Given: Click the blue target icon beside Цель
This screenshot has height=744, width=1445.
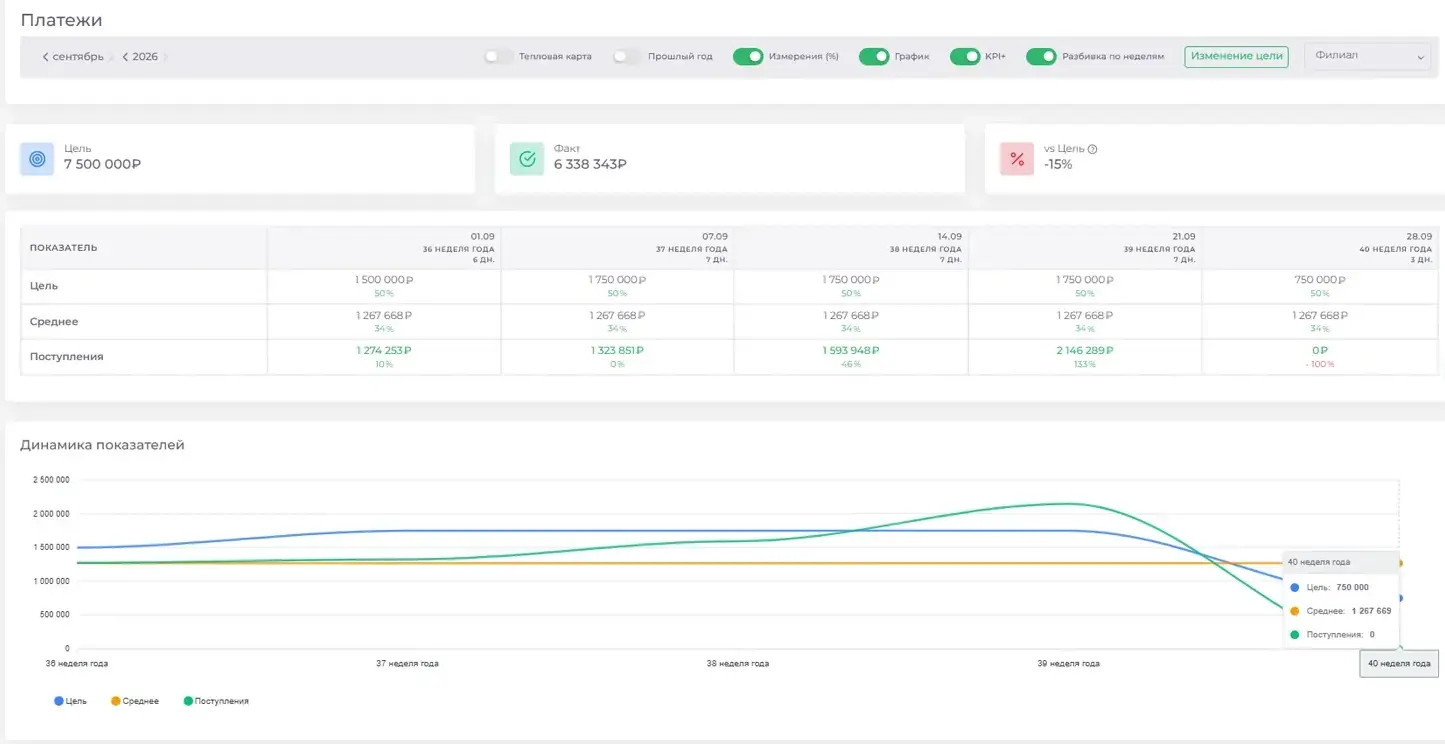Looking at the screenshot, I should (x=37, y=158).
